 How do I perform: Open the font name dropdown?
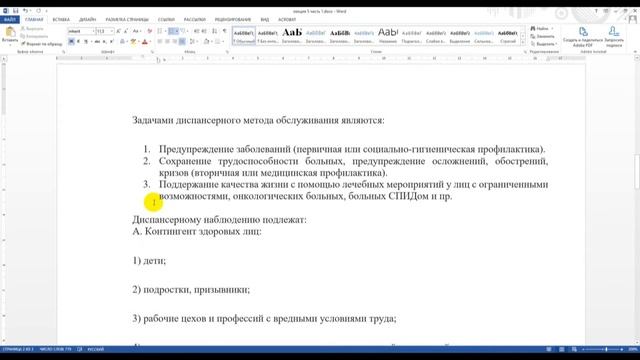93,31
